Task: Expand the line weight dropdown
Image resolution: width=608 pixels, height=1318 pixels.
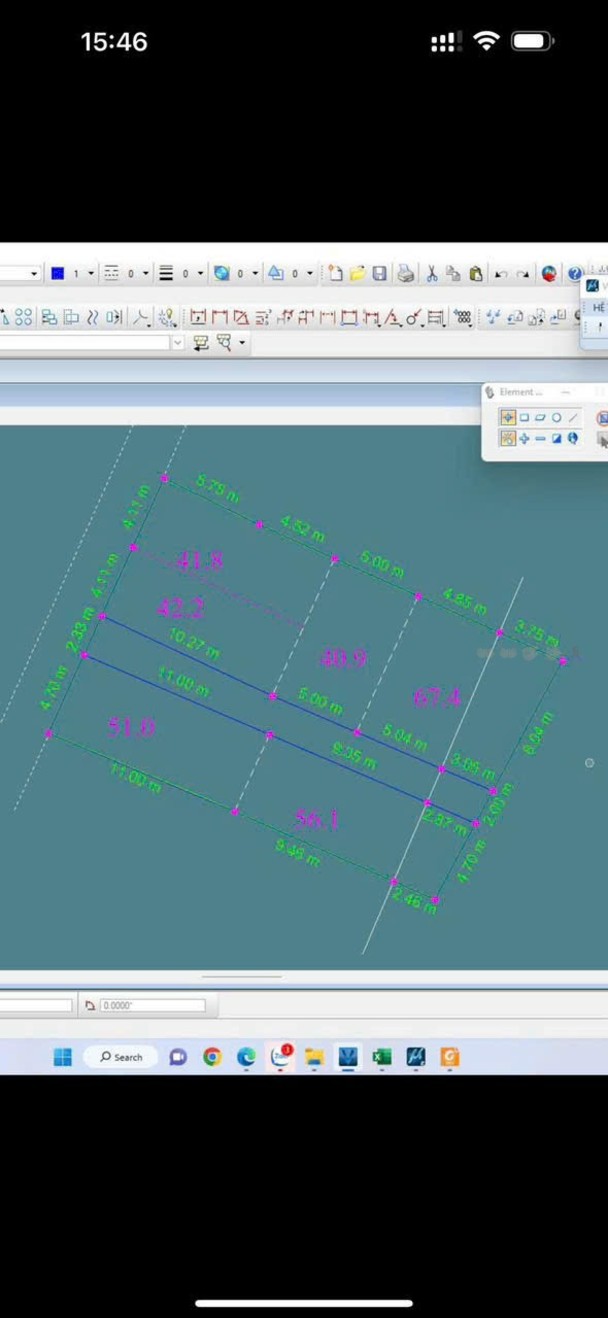Action: pyautogui.click(x=200, y=273)
